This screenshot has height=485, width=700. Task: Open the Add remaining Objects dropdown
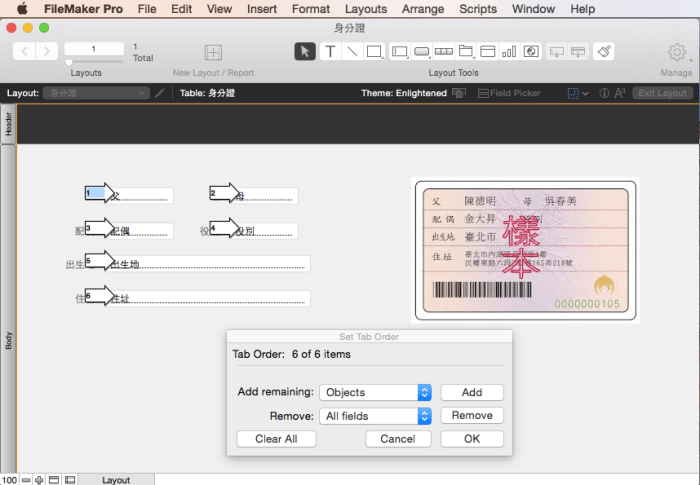(x=375, y=393)
